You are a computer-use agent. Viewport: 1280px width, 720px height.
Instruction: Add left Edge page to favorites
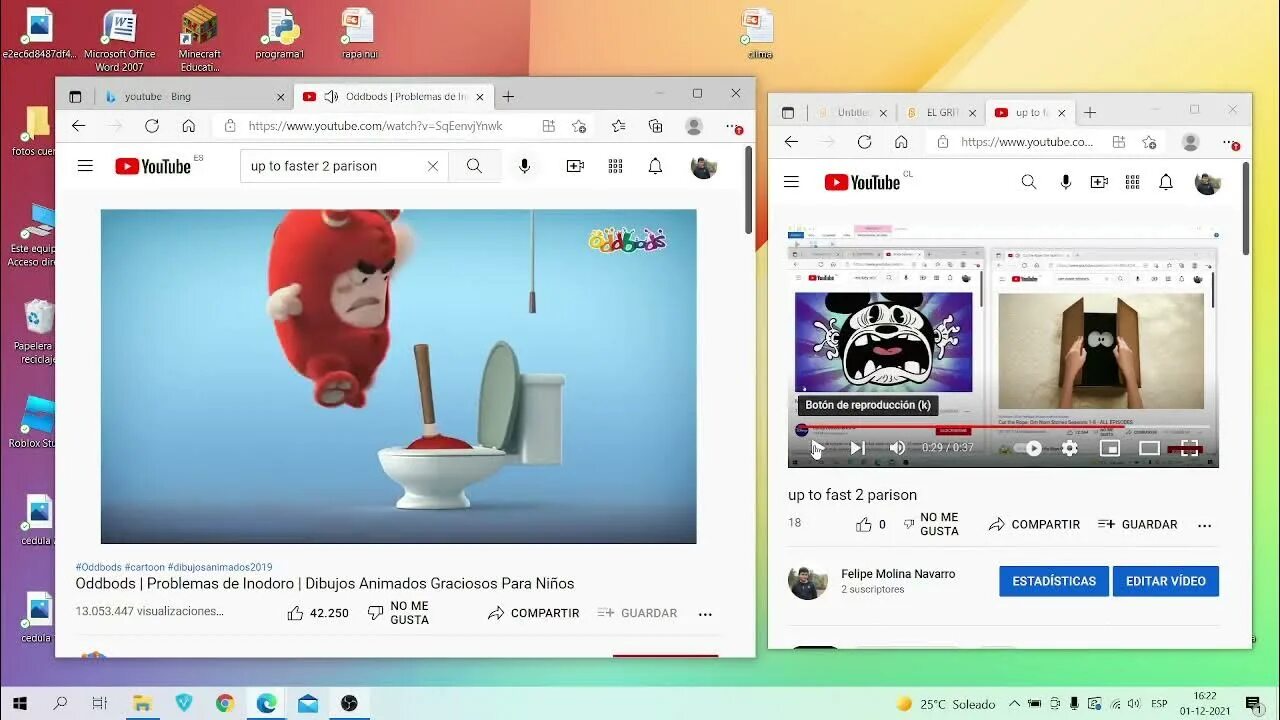[x=578, y=126]
